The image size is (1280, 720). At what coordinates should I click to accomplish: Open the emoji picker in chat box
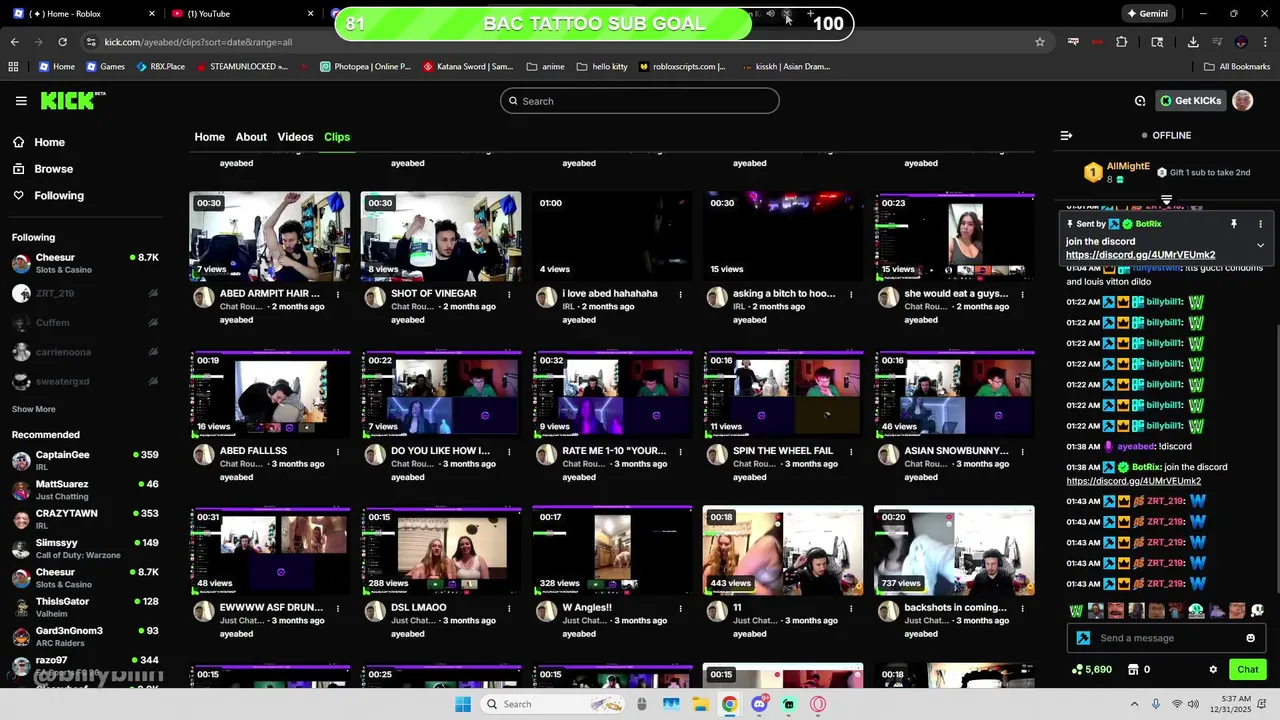(1250, 638)
